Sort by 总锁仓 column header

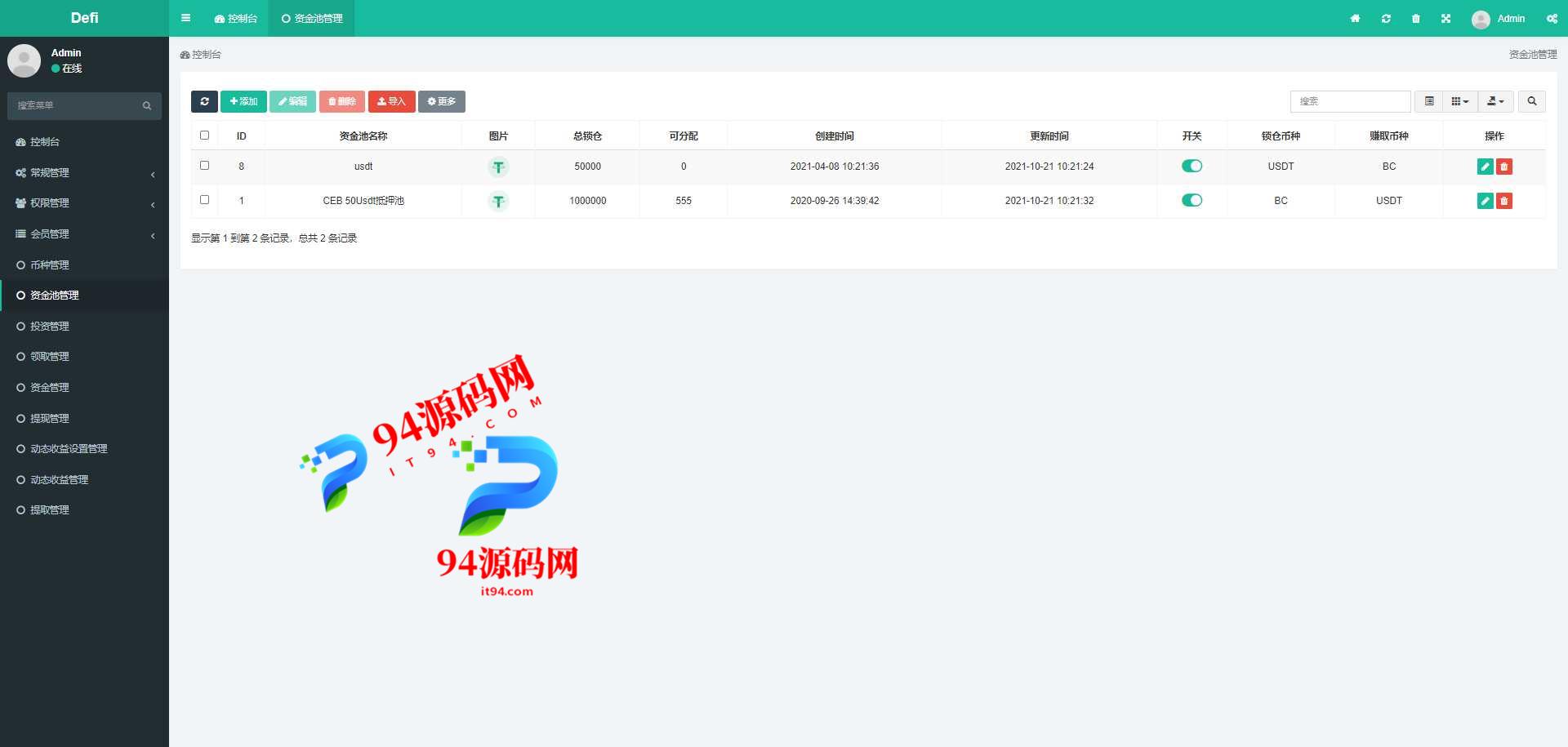click(x=587, y=136)
